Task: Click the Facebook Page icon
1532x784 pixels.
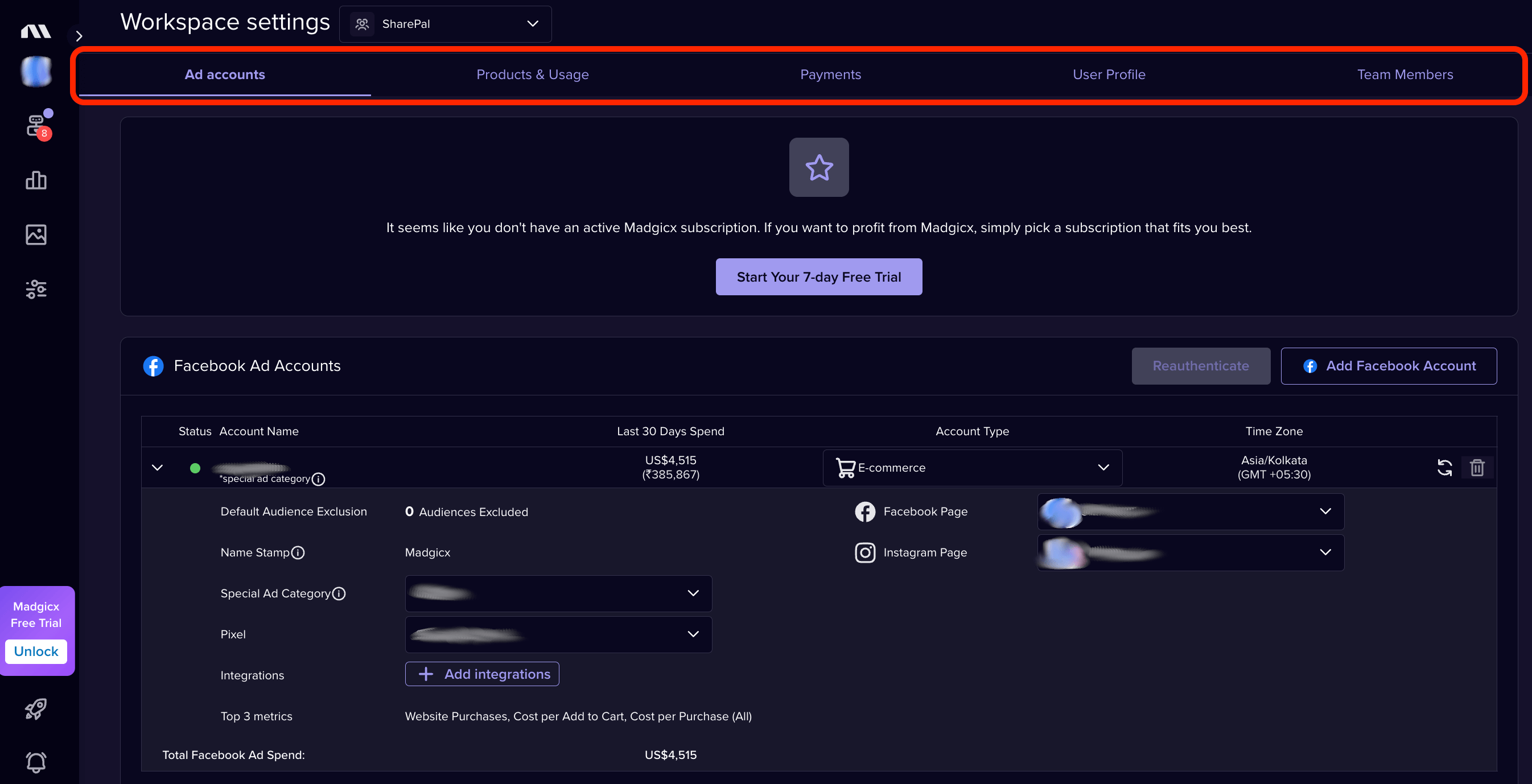Action: point(864,512)
